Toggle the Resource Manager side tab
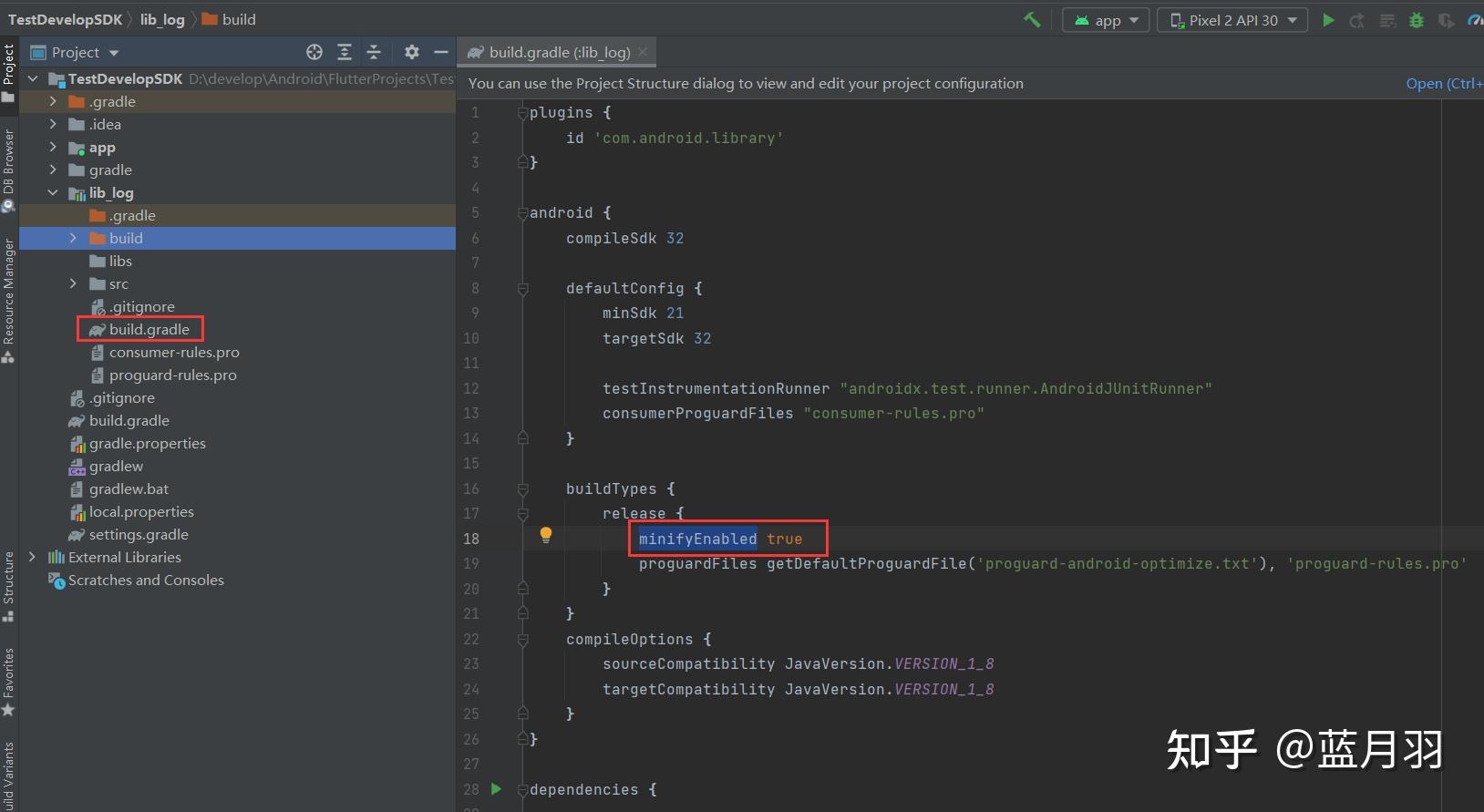Viewport: 1484px width, 812px height. (8, 301)
